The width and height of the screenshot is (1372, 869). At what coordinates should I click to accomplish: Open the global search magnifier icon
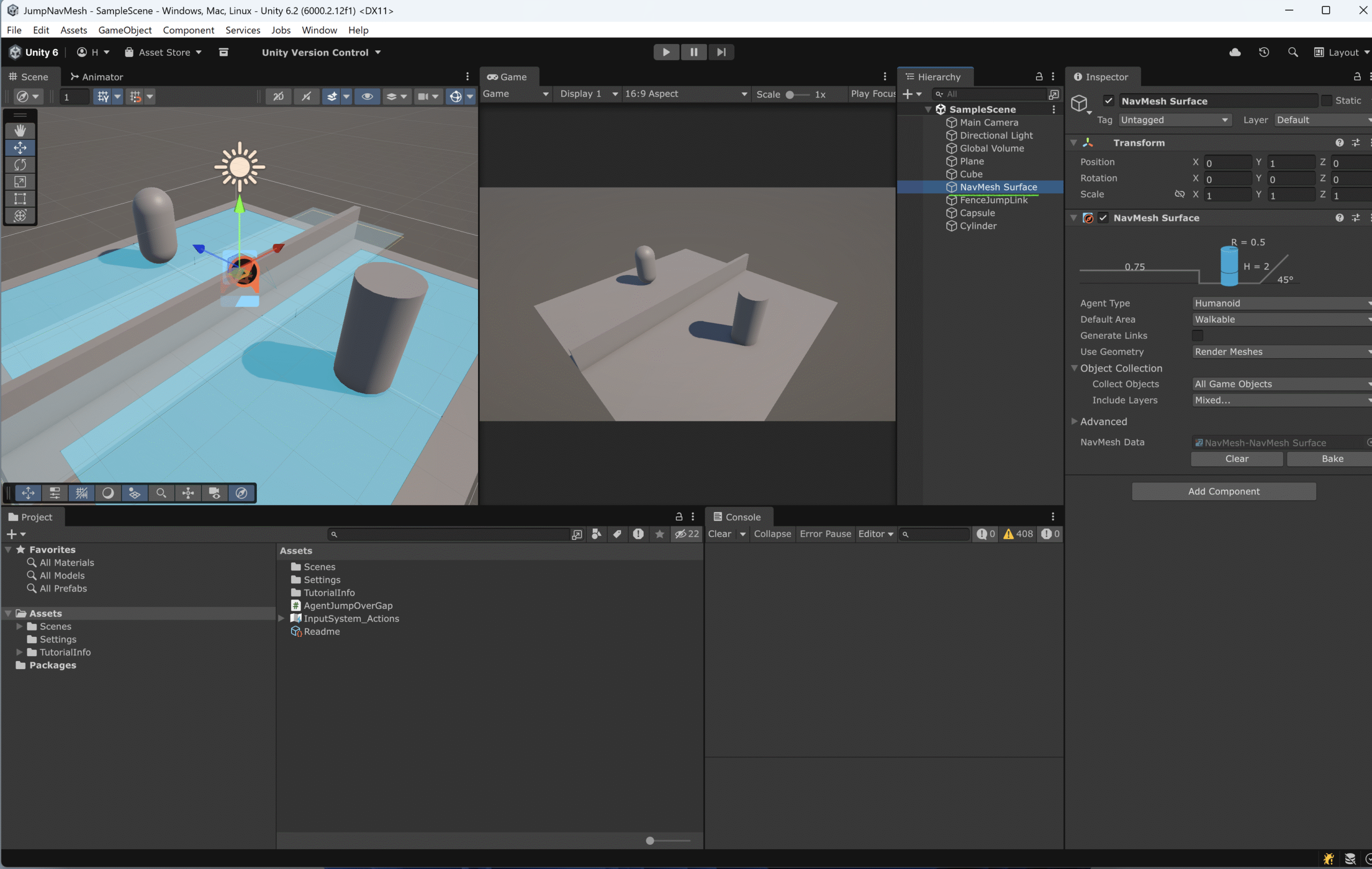pyautogui.click(x=1293, y=52)
